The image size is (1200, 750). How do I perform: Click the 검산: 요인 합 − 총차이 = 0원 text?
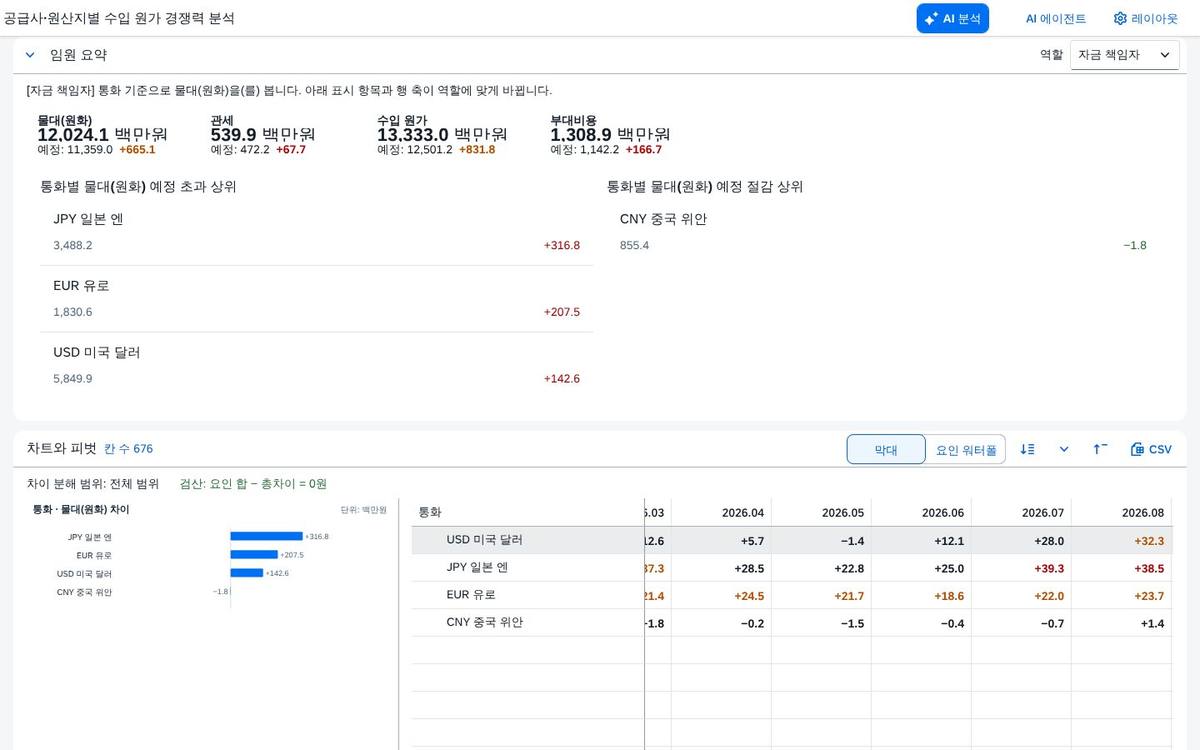(x=253, y=484)
